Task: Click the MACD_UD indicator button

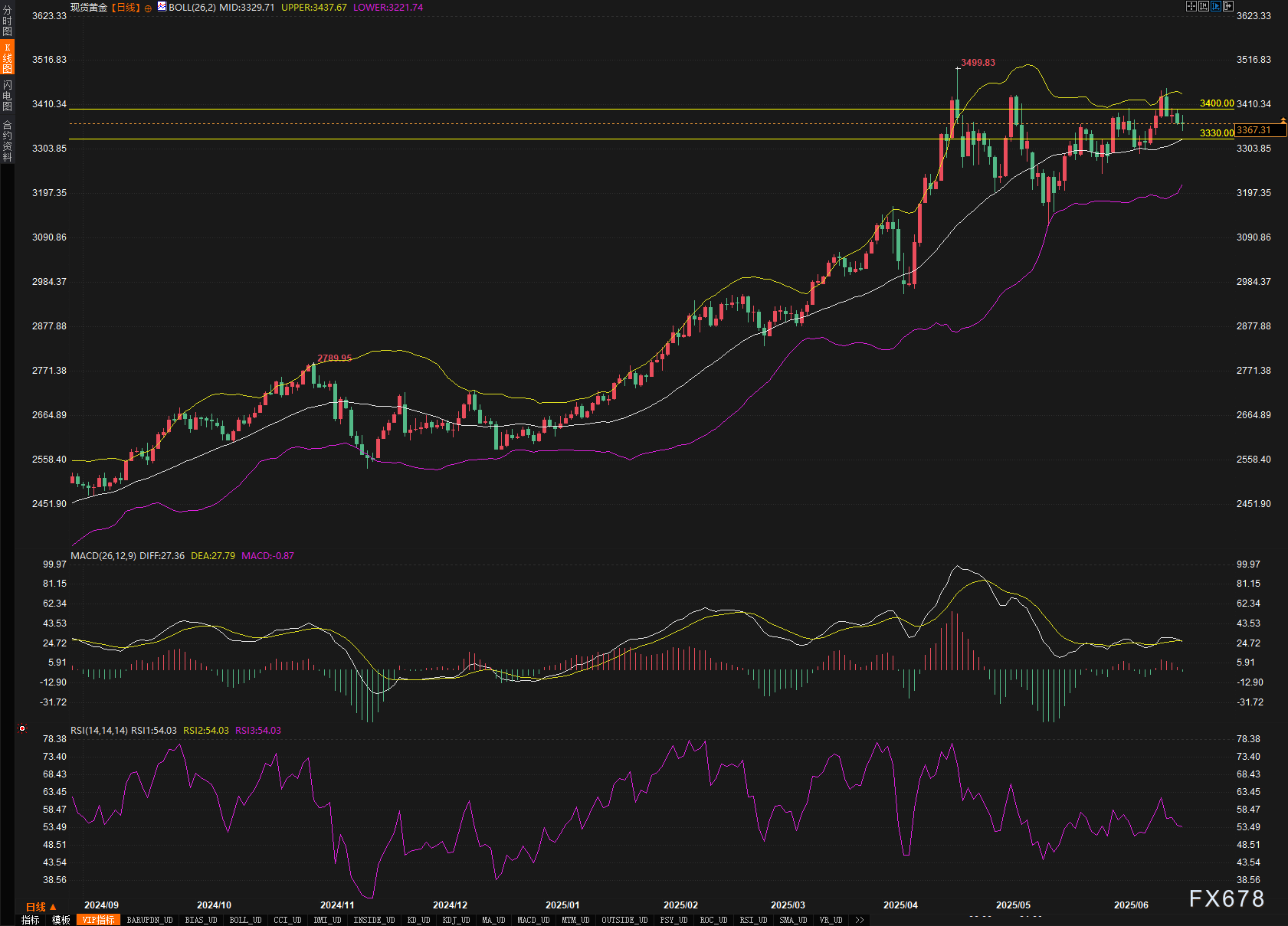Action: [533, 920]
